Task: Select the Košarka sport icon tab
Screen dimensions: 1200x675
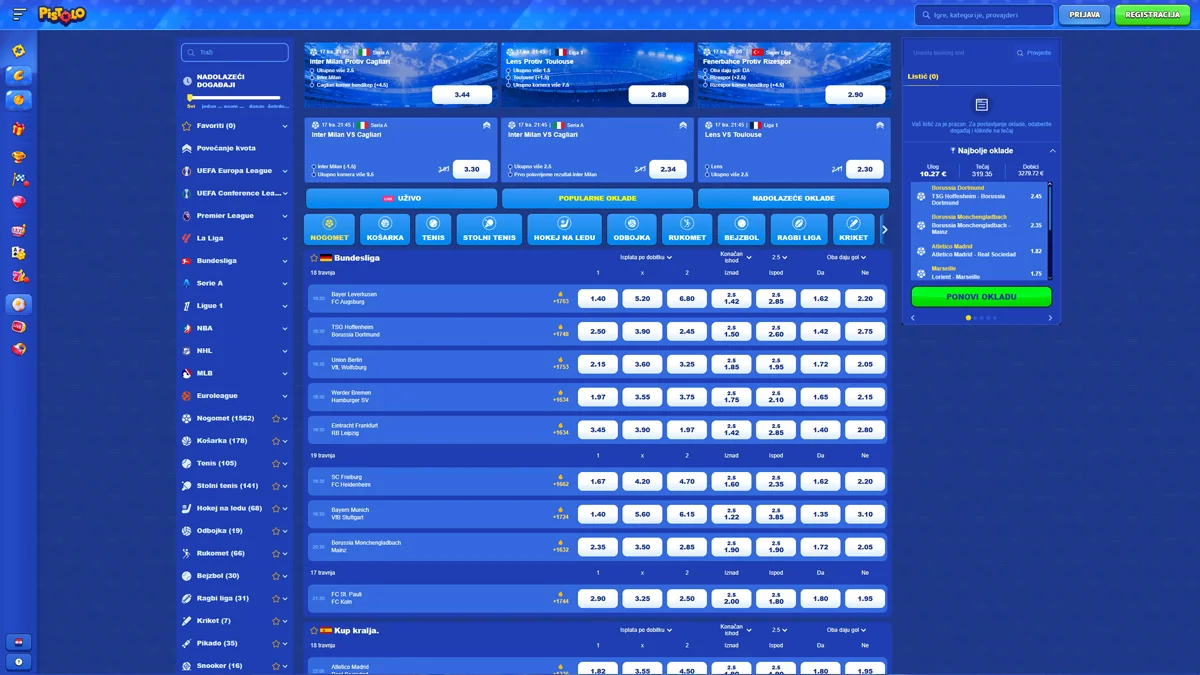Action: [x=385, y=229]
